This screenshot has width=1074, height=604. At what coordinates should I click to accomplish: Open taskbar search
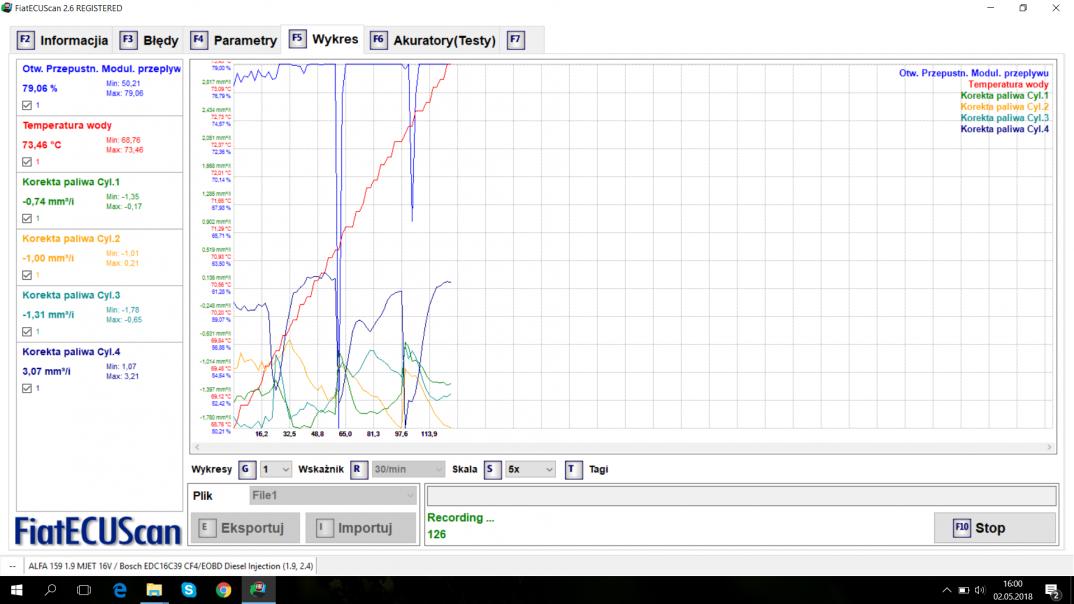pos(50,590)
